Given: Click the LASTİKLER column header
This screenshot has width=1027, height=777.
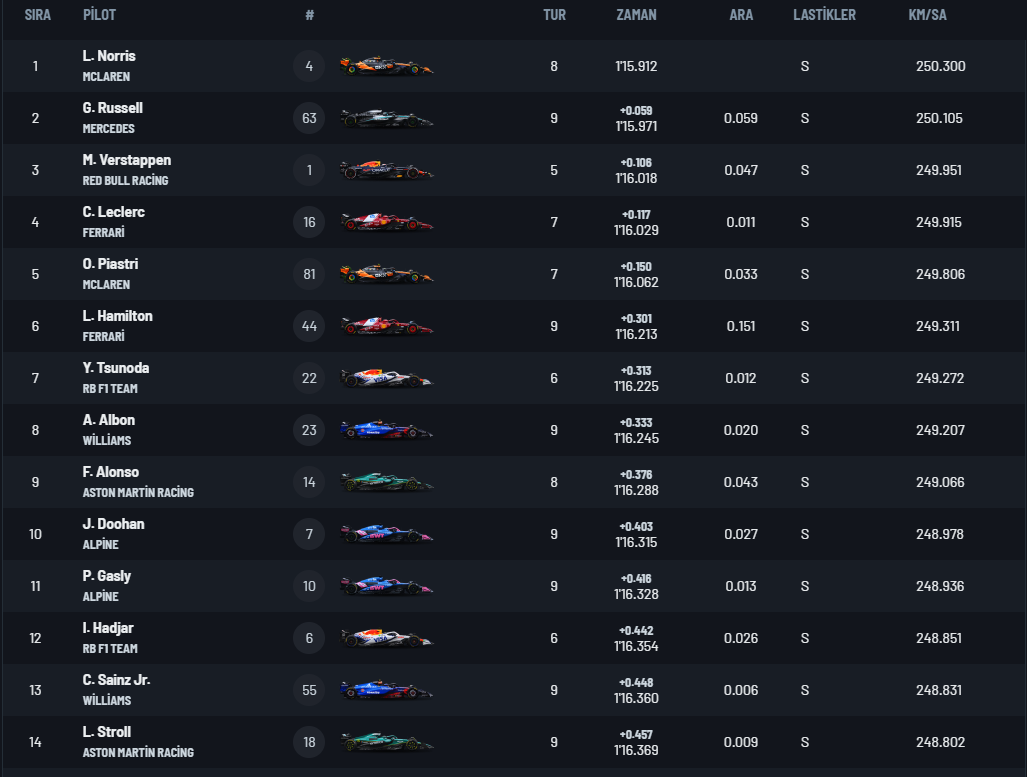Looking at the screenshot, I should [824, 15].
